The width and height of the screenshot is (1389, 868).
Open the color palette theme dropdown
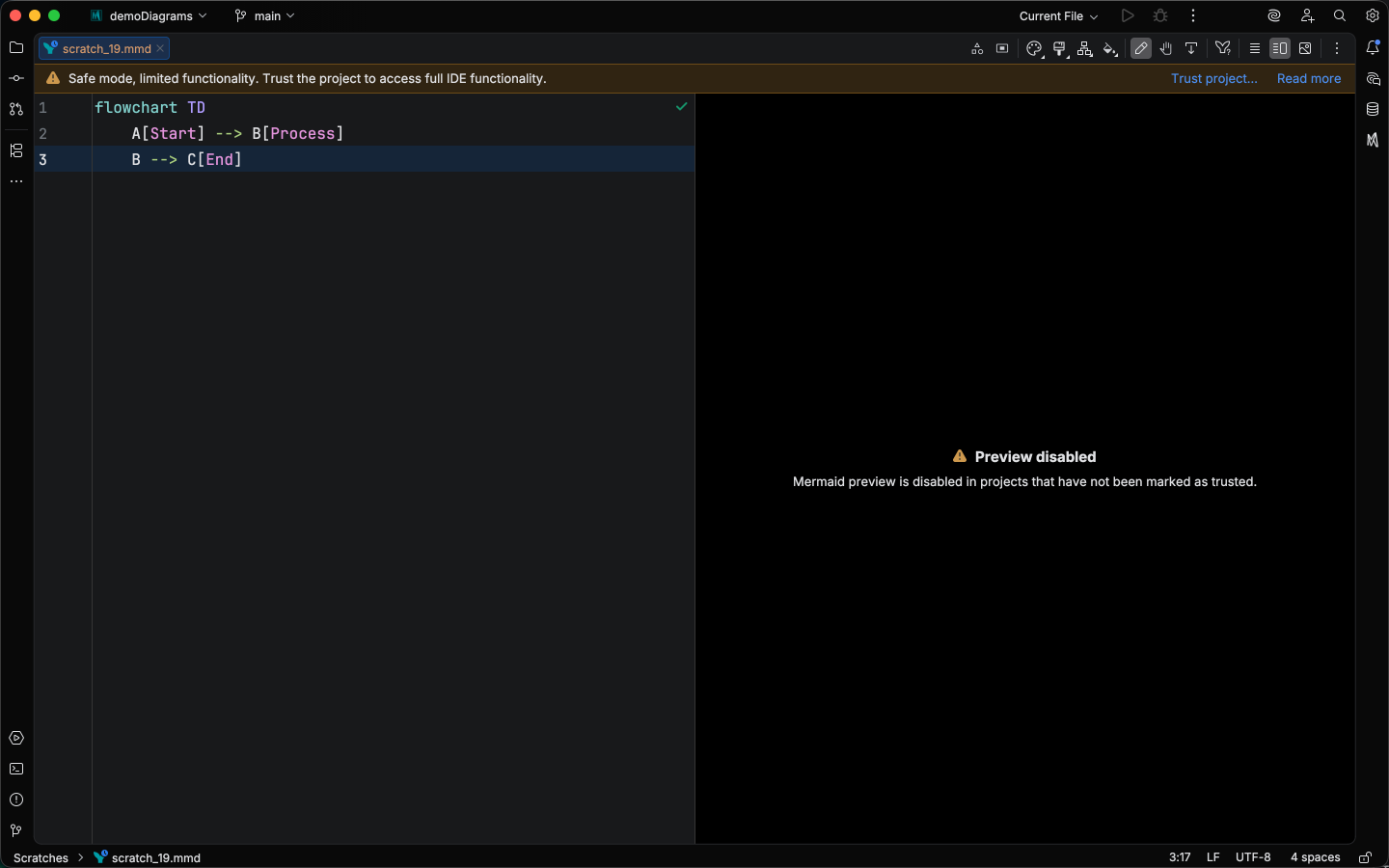click(1035, 49)
